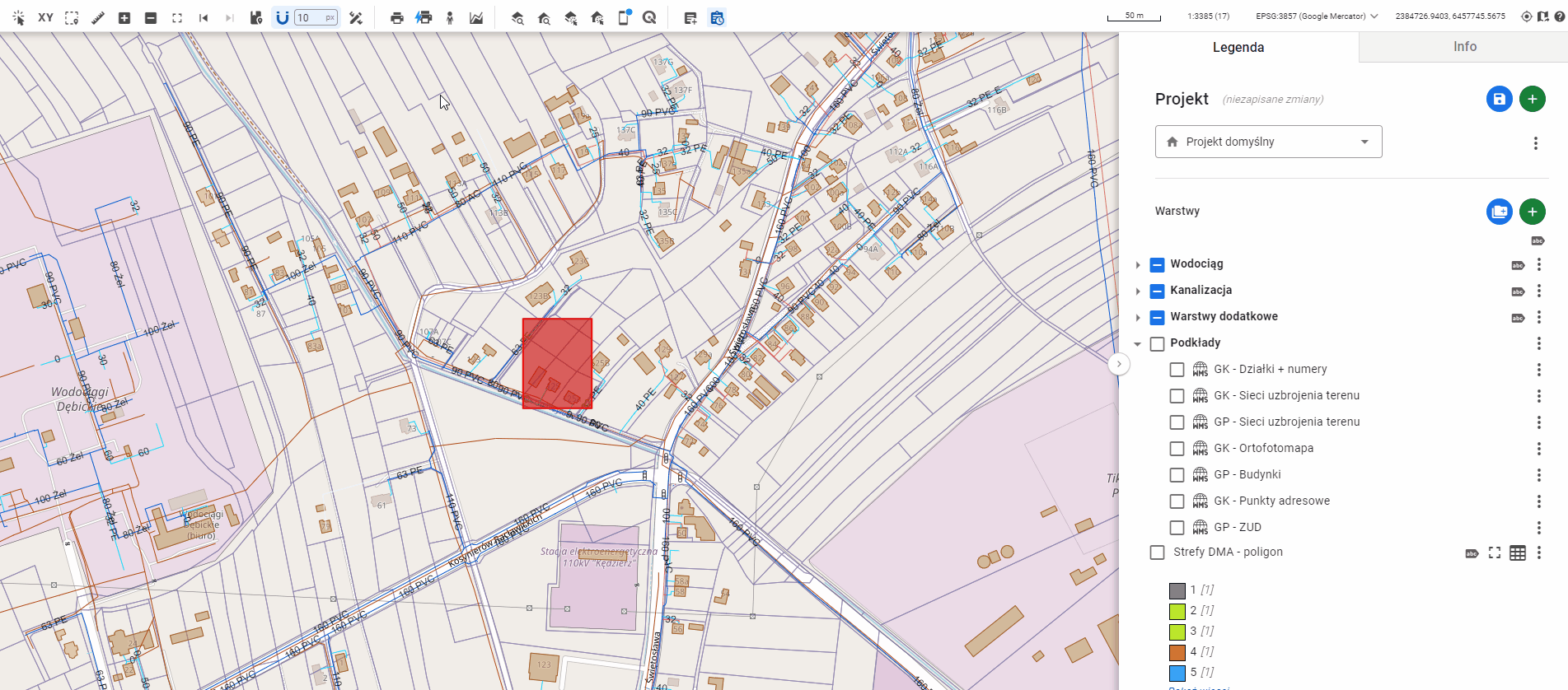Collapse the Podkłady layer group
1568x690 pixels.
point(1138,344)
